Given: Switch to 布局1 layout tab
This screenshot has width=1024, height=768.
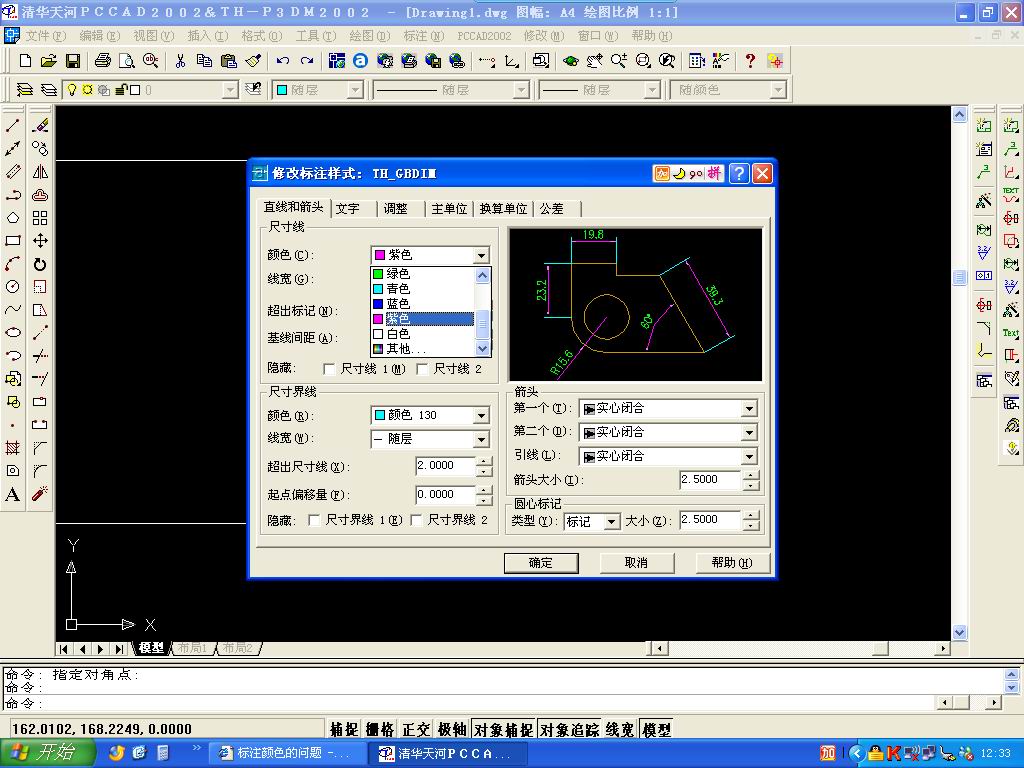Looking at the screenshot, I should click(192, 648).
